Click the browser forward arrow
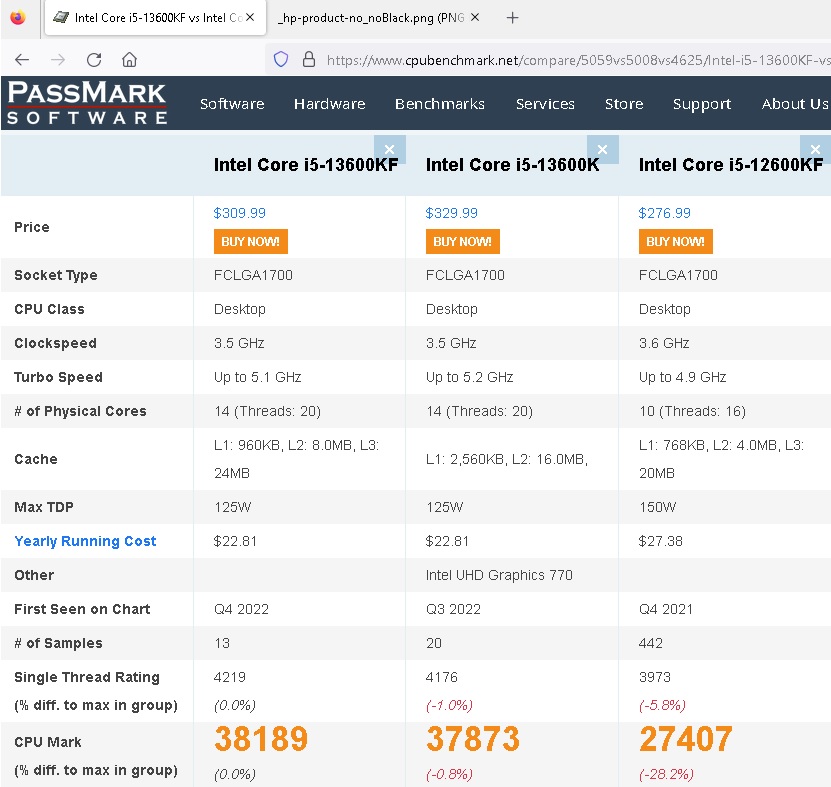This screenshot has height=787, width=831. (x=58, y=59)
